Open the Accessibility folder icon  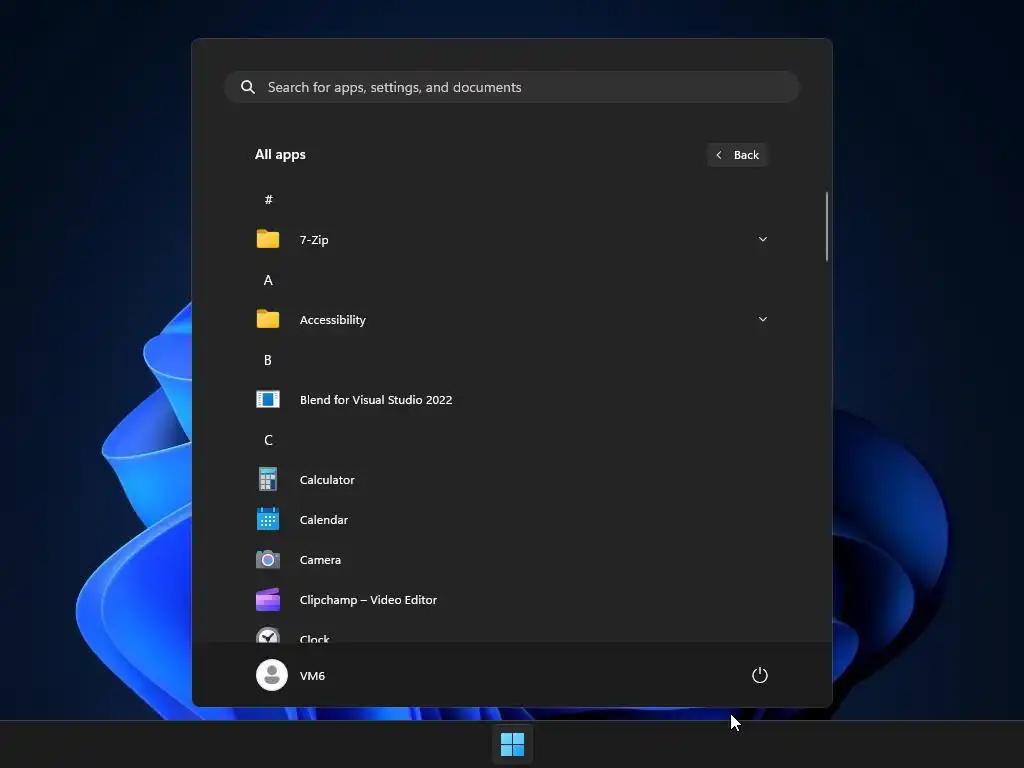268,319
